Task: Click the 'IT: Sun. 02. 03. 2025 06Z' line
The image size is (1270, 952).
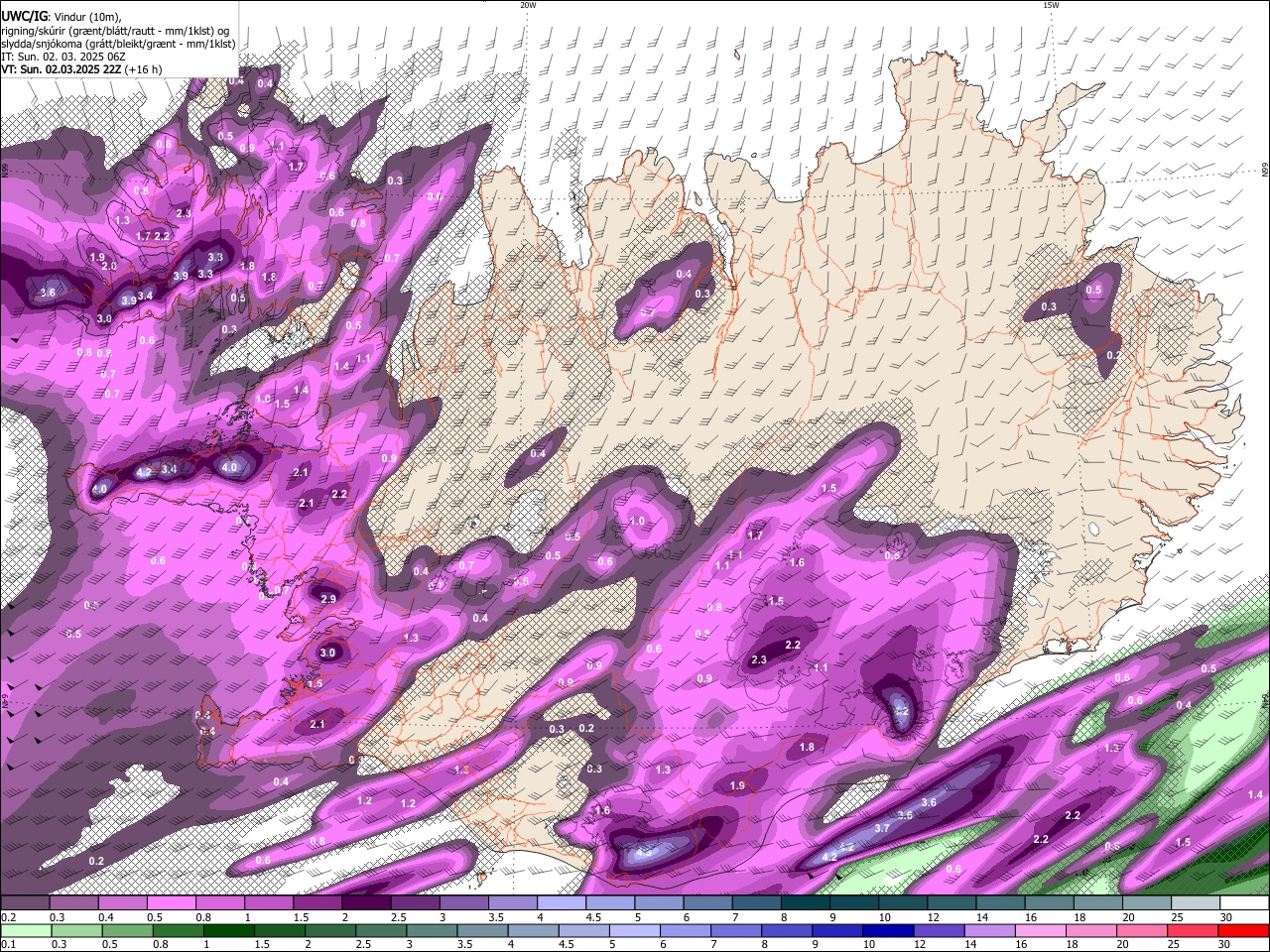Action: pos(63,57)
